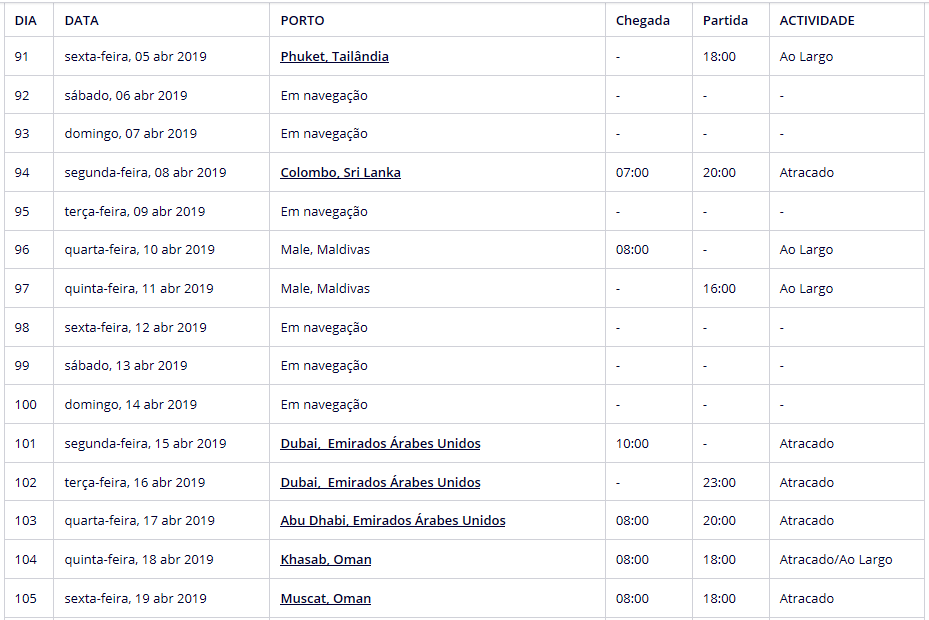Image resolution: width=929 pixels, height=620 pixels.
Task: Open the Colombo, Sri Lanka port link
Action: click(x=340, y=173)
